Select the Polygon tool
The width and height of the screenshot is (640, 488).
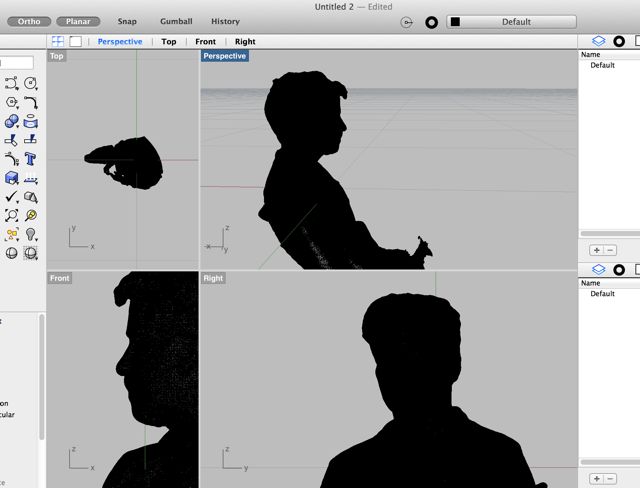click(x=11, y=102)
